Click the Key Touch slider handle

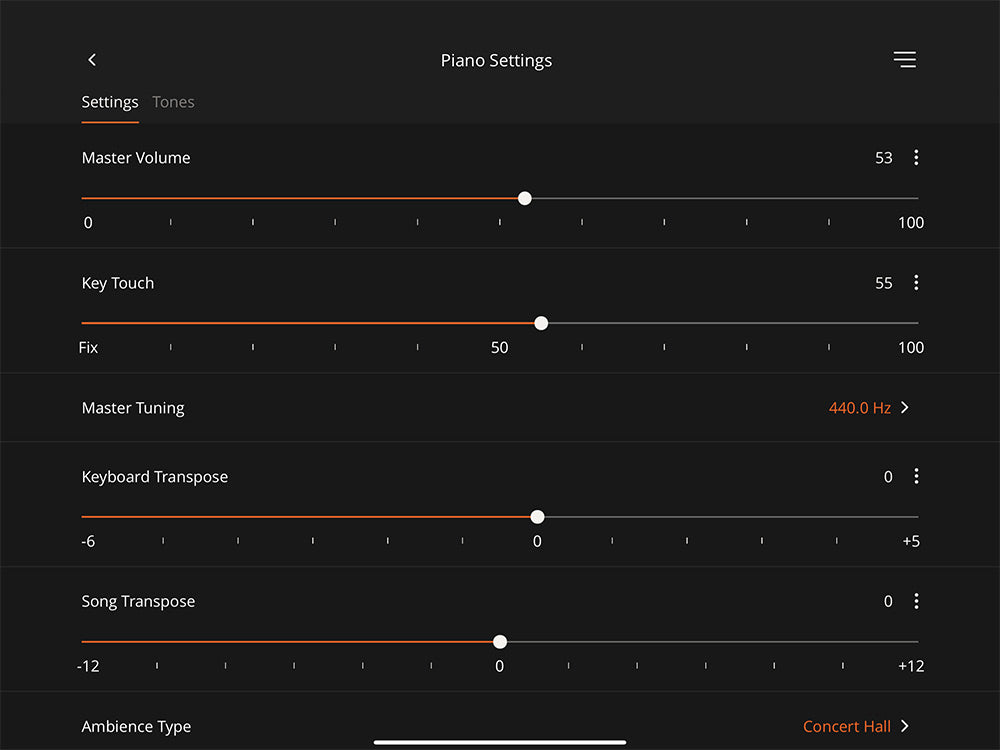(541, 323)
